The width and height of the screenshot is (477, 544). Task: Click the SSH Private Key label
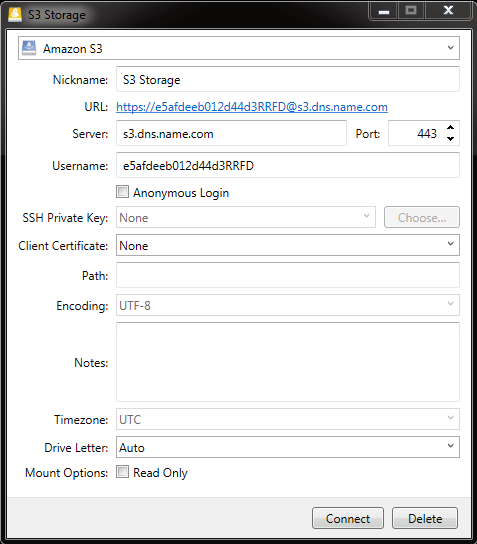point(65,218)
